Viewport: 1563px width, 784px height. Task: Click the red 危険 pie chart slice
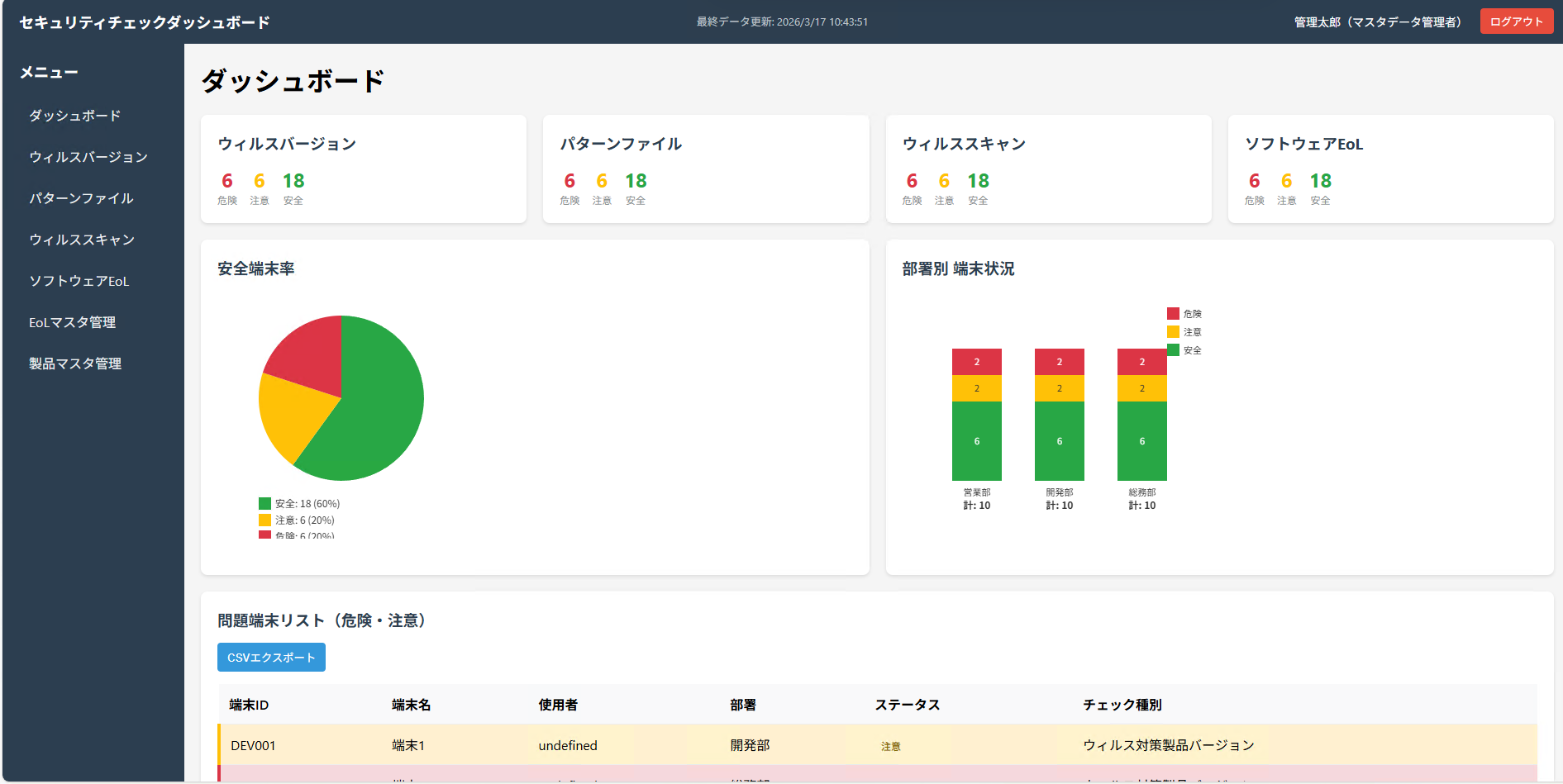312,360
